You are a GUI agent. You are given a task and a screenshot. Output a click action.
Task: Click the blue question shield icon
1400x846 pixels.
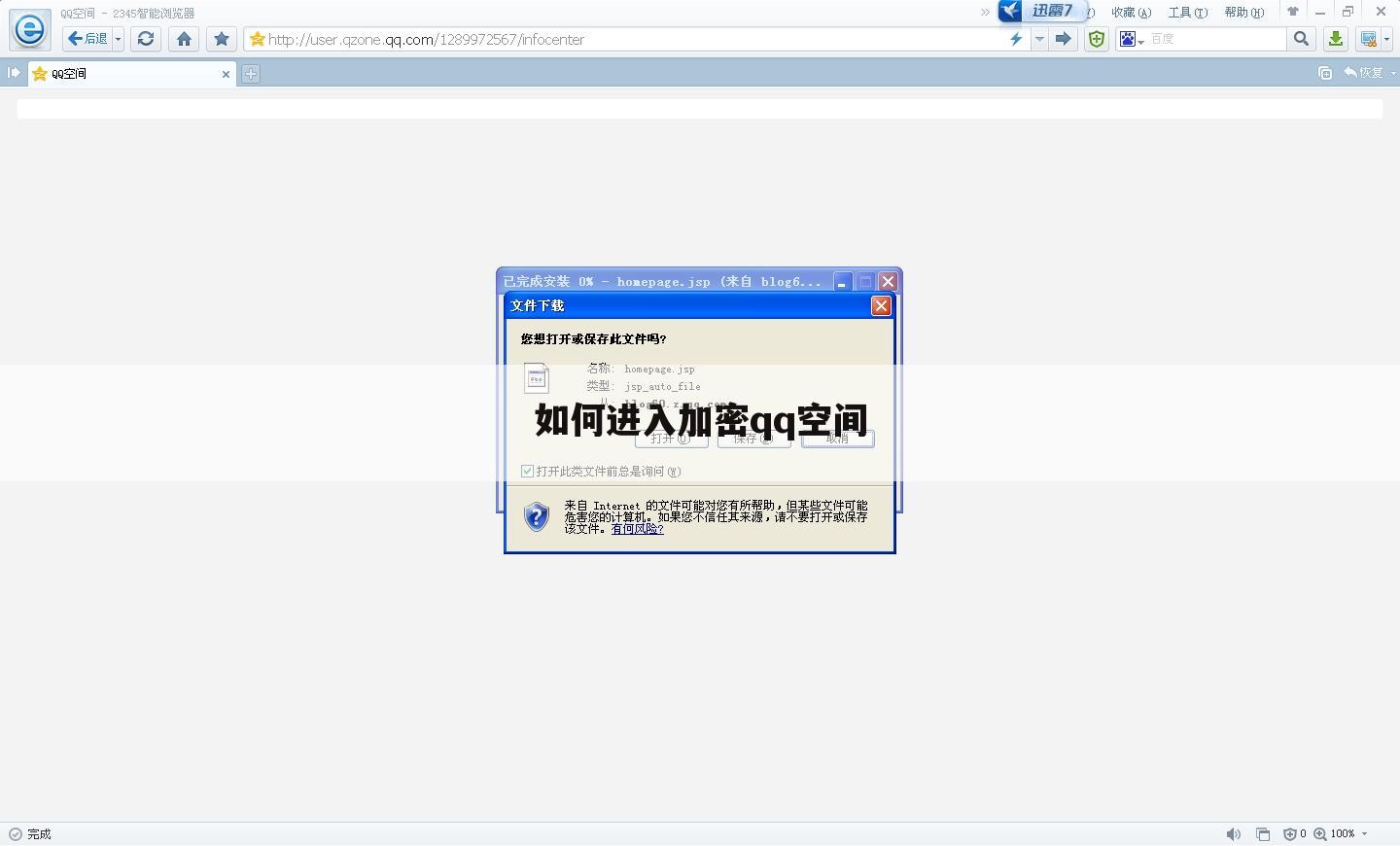coord(537,516)
